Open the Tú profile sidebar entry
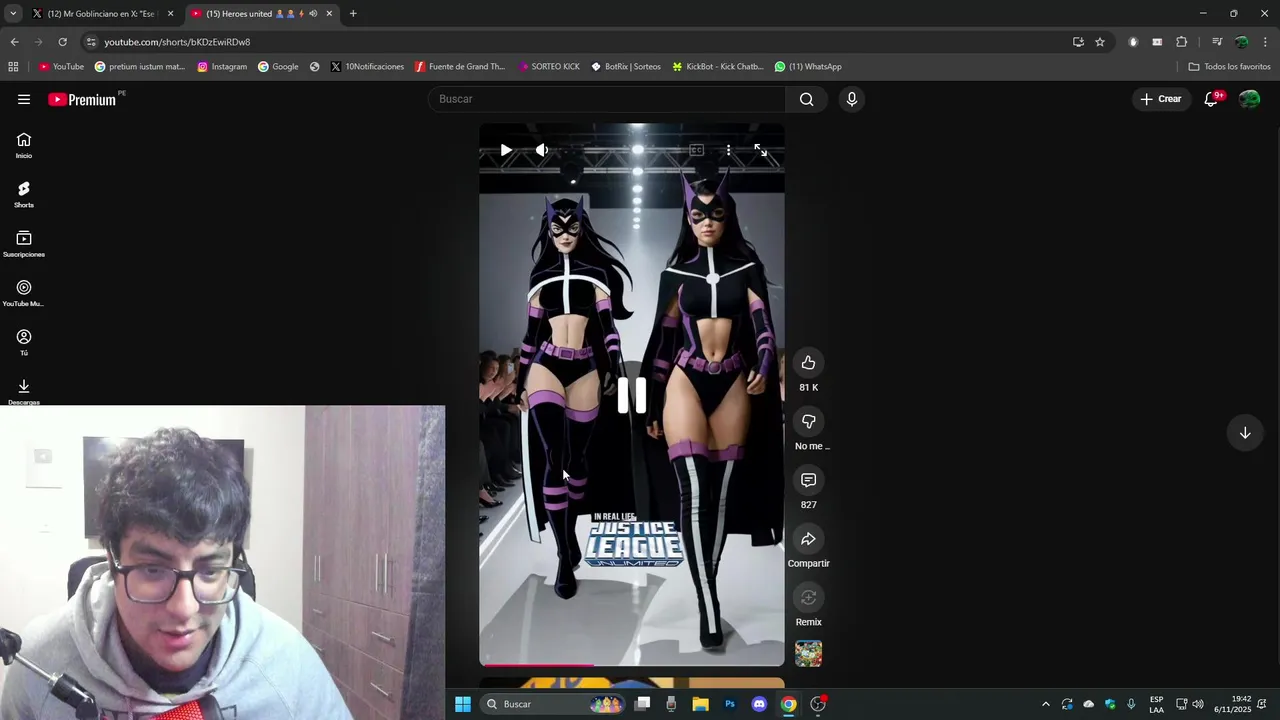 pos(24,343)
